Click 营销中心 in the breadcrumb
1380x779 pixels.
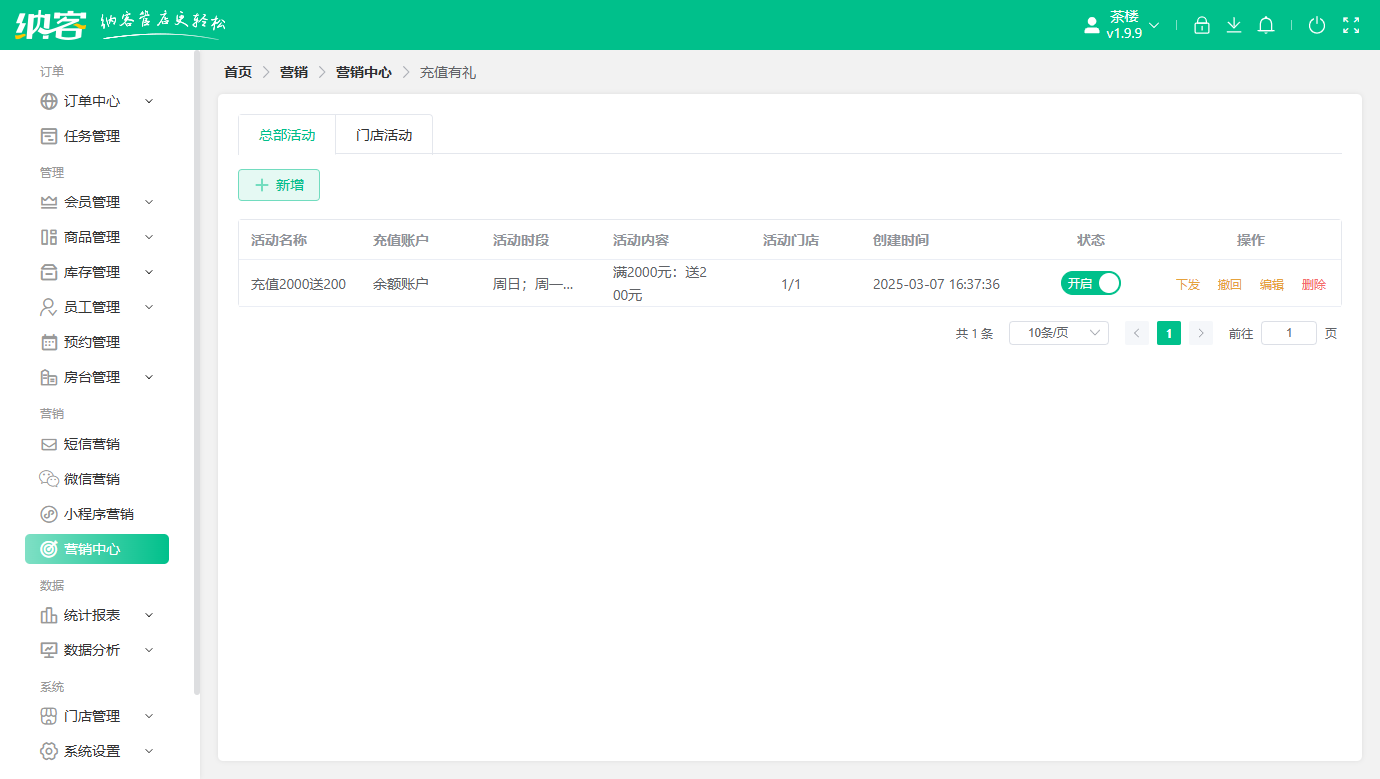click(363, 72)
